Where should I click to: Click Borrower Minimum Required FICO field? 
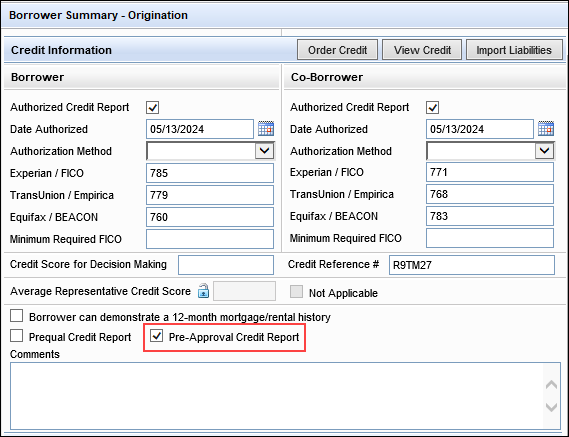210,239
